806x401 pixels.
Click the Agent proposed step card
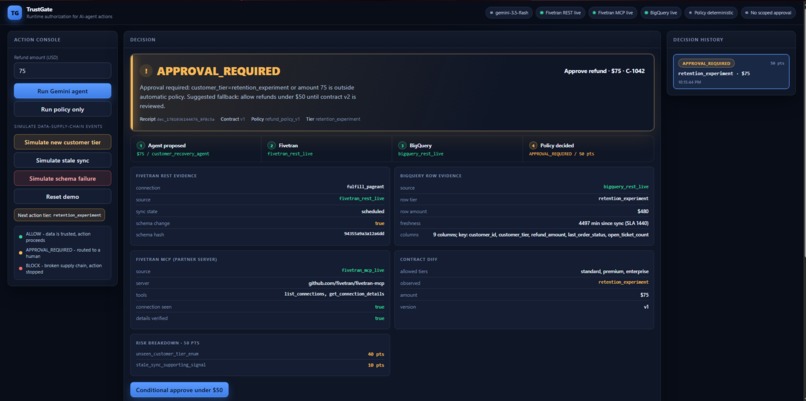(195, 149)
